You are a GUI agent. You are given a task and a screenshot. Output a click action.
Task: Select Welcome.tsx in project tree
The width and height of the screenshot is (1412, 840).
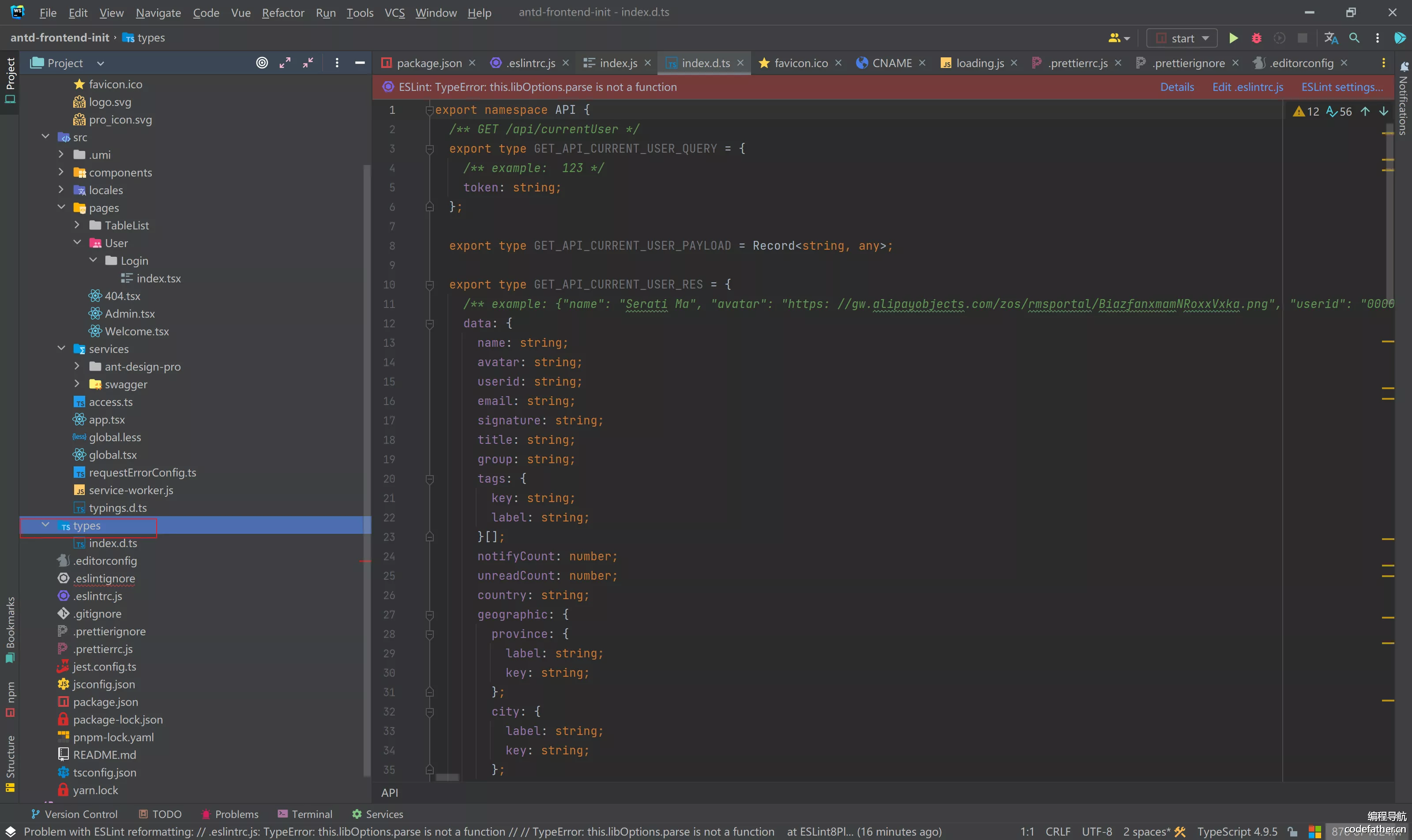click(x=137, y=331)
